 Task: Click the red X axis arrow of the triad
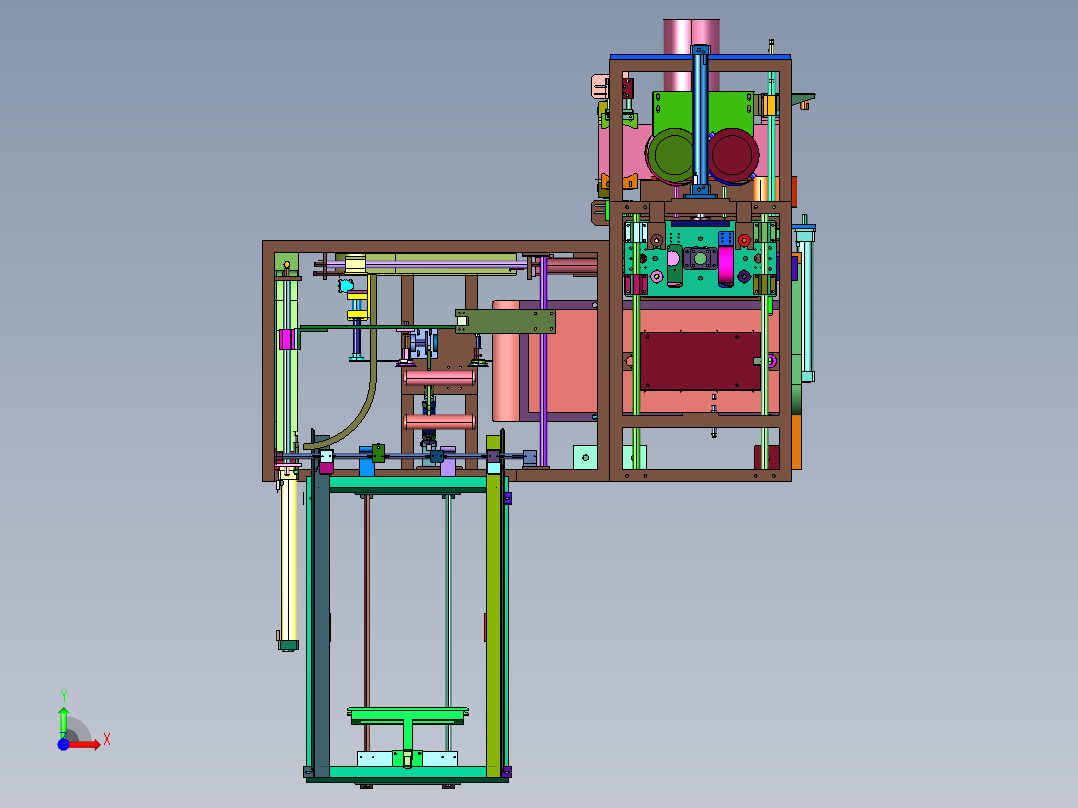[85, 744]
